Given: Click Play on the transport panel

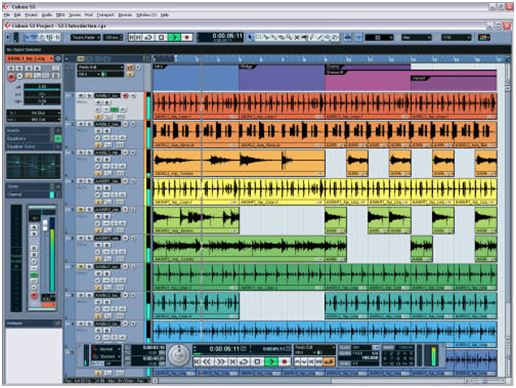Looking at the screenshot, I should (271, 361).
